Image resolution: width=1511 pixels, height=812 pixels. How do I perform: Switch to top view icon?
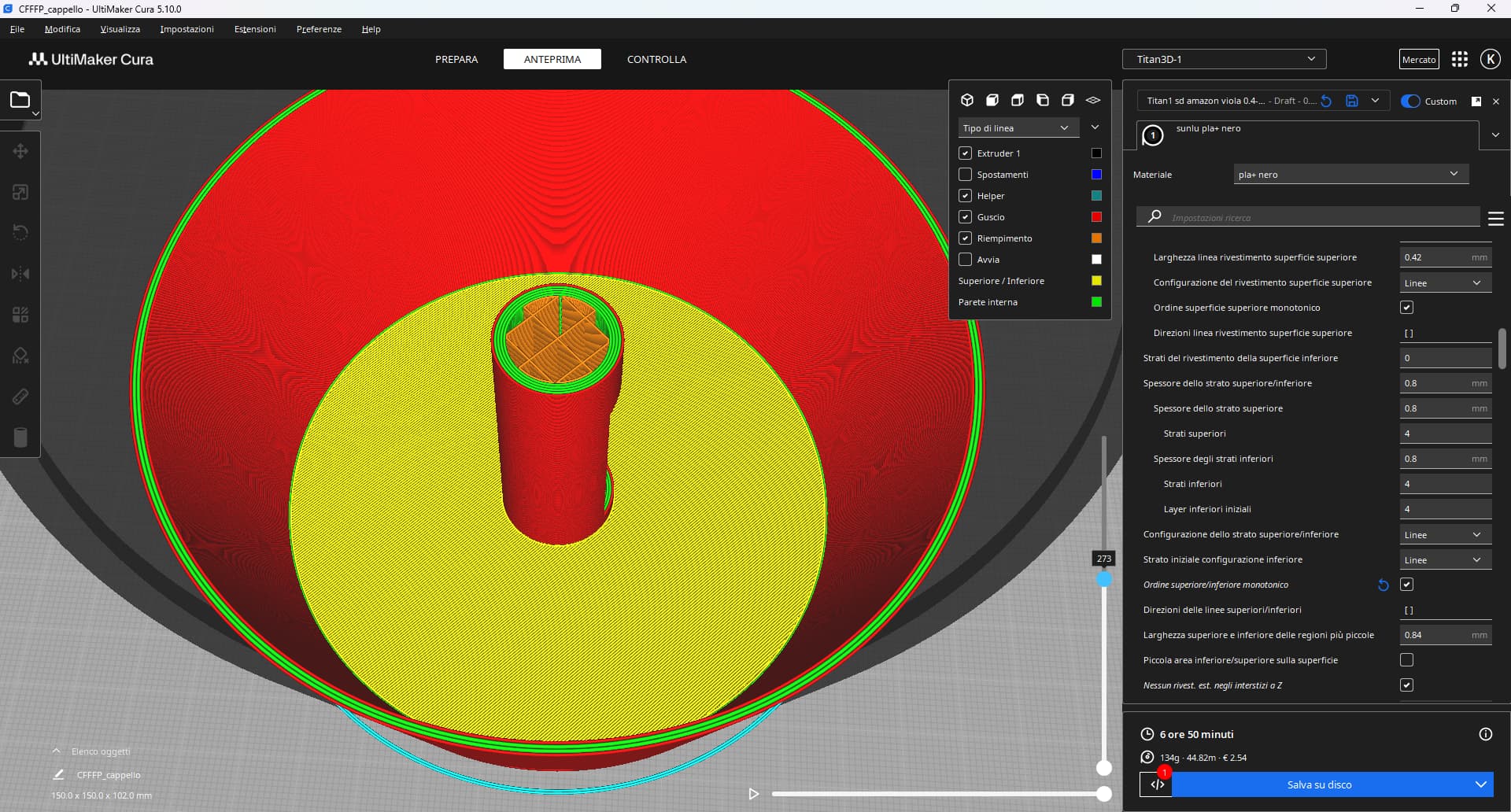pyautogui.click(x=1018, y=100)
